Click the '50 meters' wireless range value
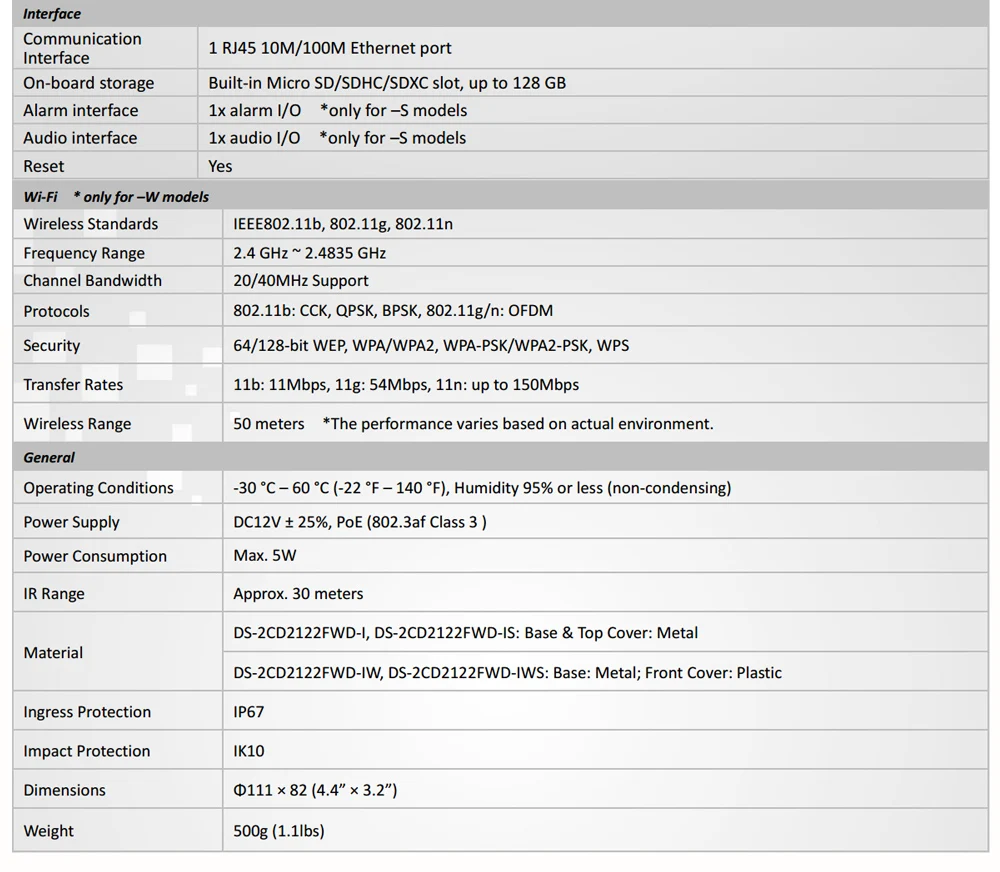Image resolution: width=1000 pixels, height=872 pixels. (x=268, y=424)
